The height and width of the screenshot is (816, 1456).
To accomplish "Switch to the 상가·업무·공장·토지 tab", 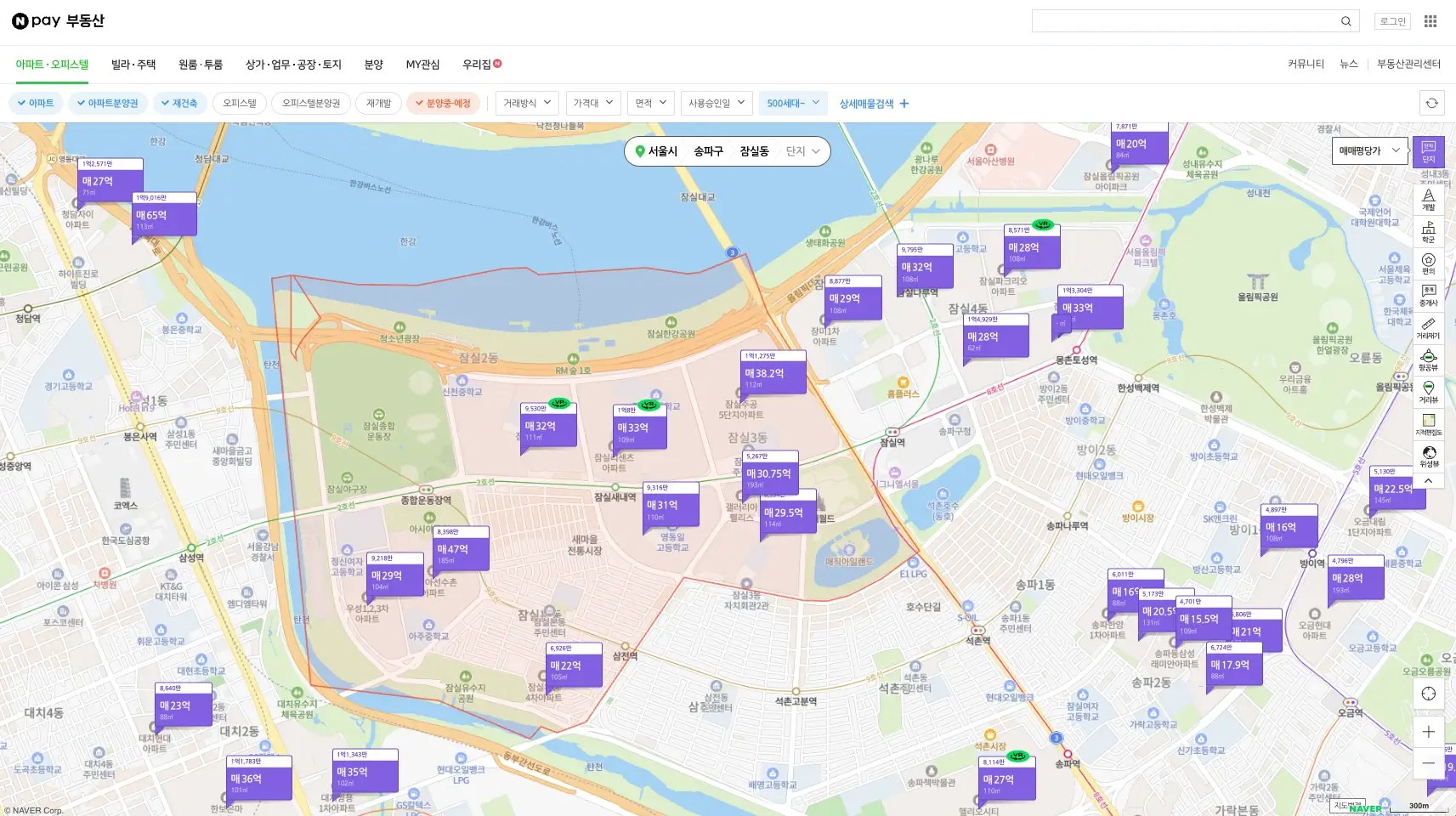I will click(x=293, y=65).
